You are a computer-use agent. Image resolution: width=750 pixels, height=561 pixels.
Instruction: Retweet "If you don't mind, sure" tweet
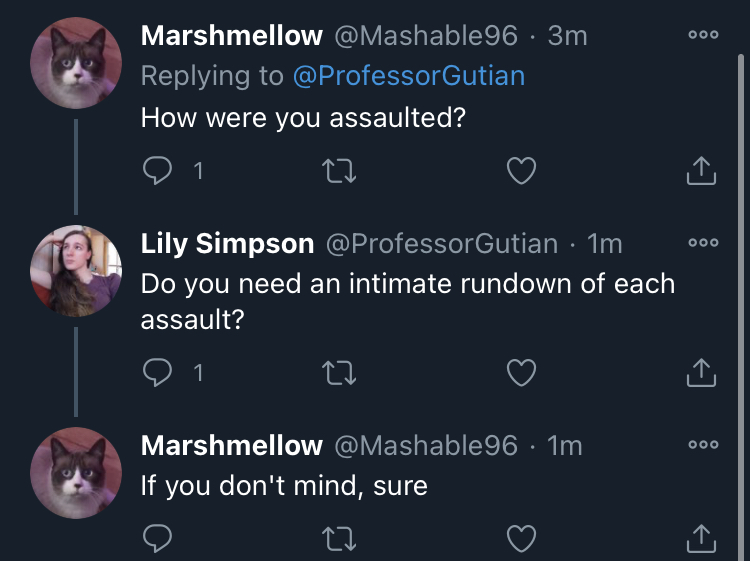[x=339, y=539]
